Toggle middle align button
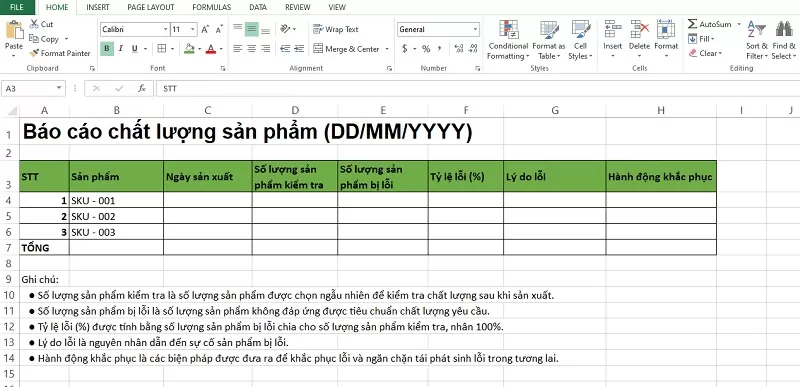This screenshot has height=387, width=800. pos(252,29)
